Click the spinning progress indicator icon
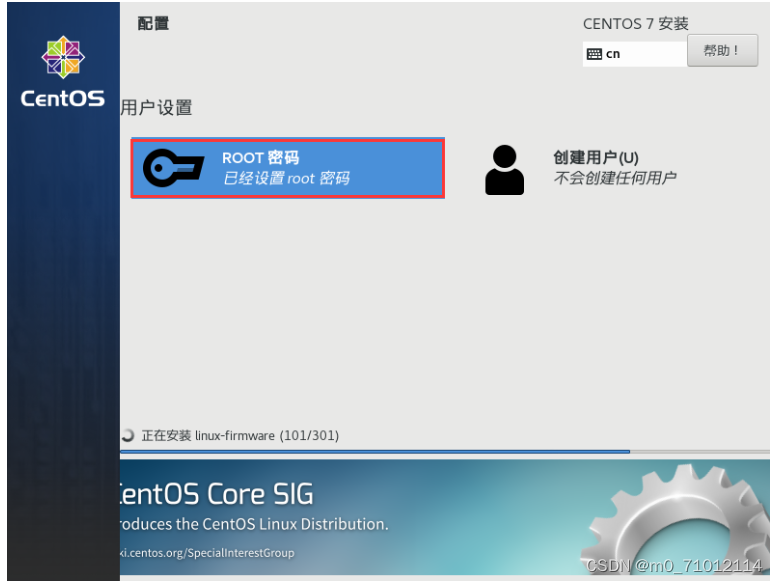This screenshot has width=778, height=584. click(128, 435)
